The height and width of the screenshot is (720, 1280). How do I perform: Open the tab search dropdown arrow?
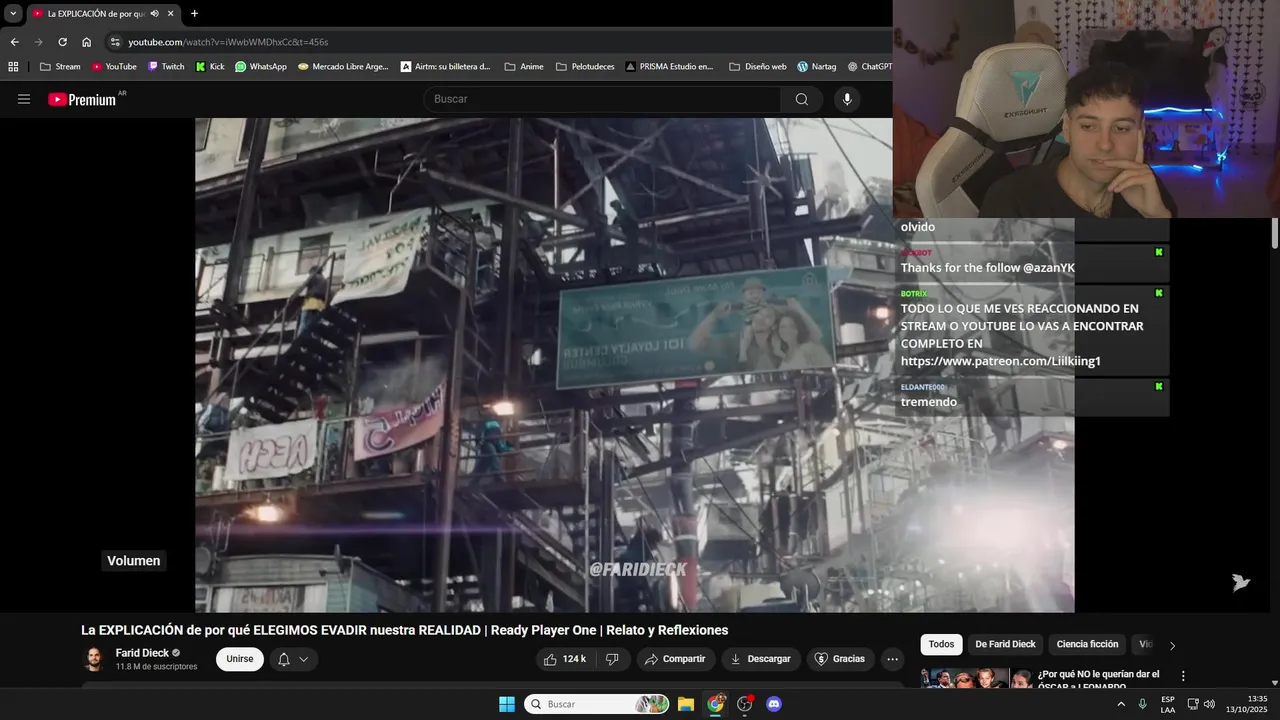(x=13, y=13)
